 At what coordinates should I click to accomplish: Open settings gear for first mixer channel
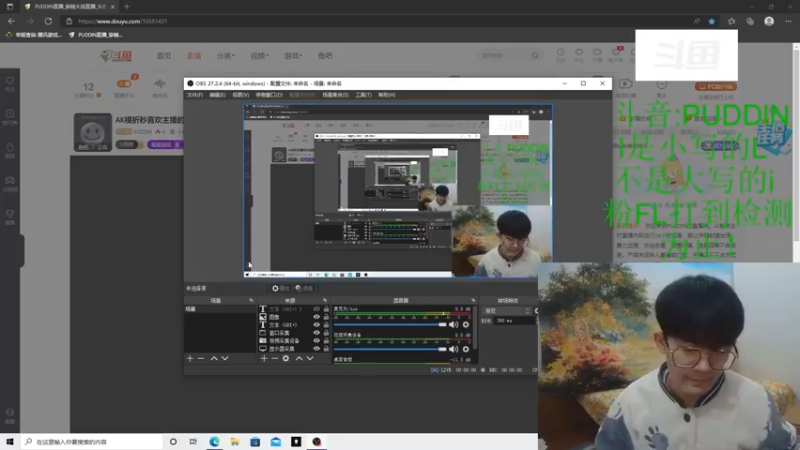[466, 324]
